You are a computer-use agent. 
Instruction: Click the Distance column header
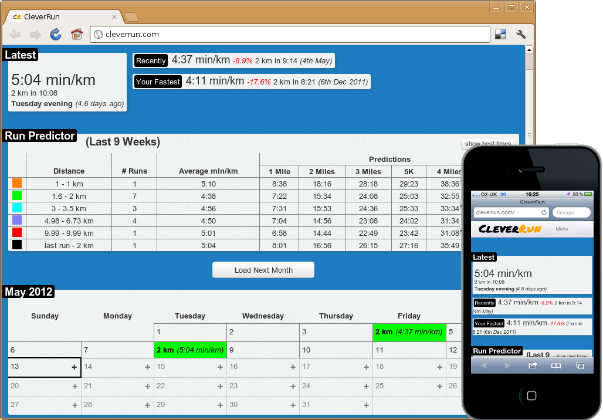(69, 171)
